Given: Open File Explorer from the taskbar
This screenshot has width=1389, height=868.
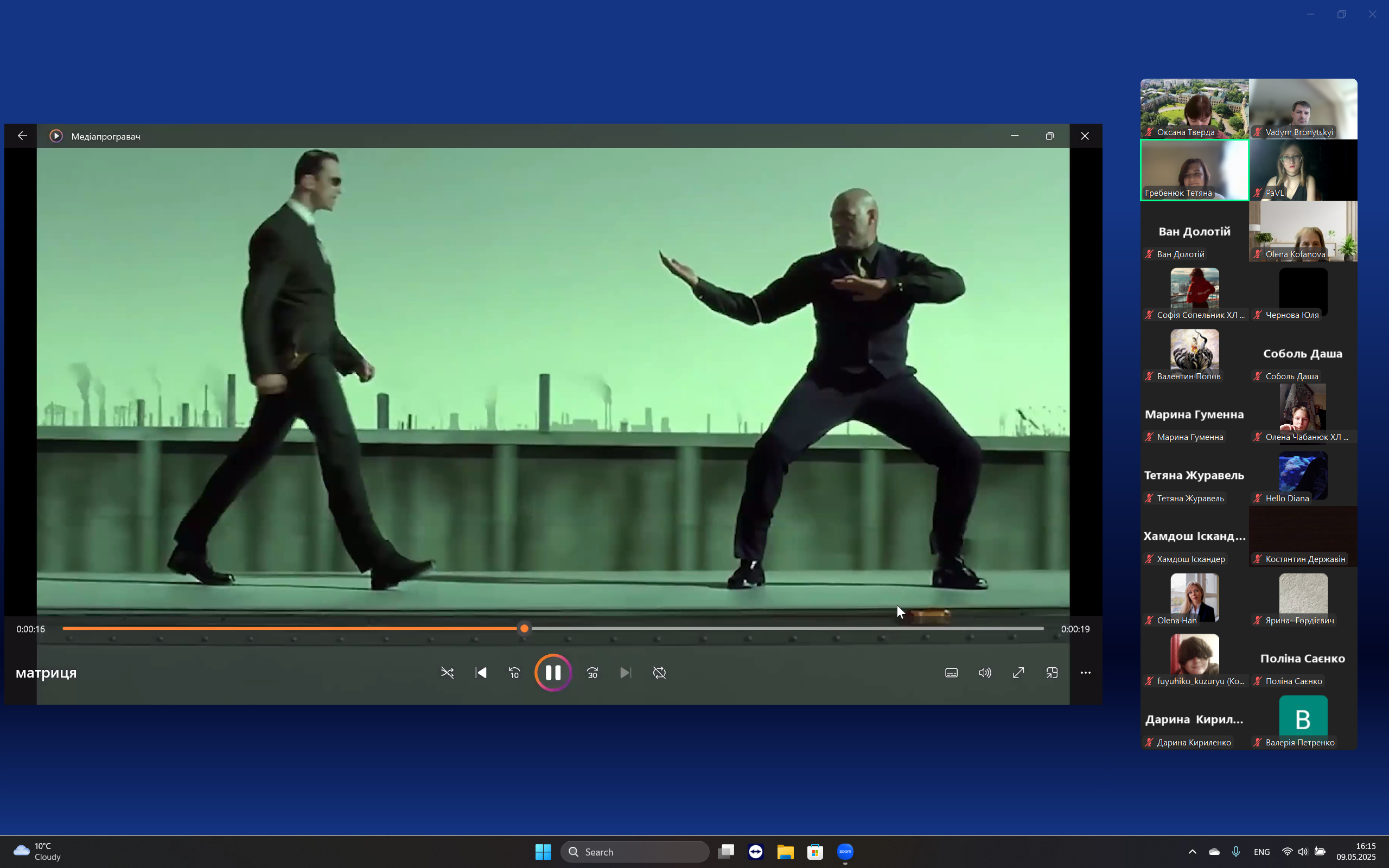Looking at the screenshot, I should click(785, 852).
